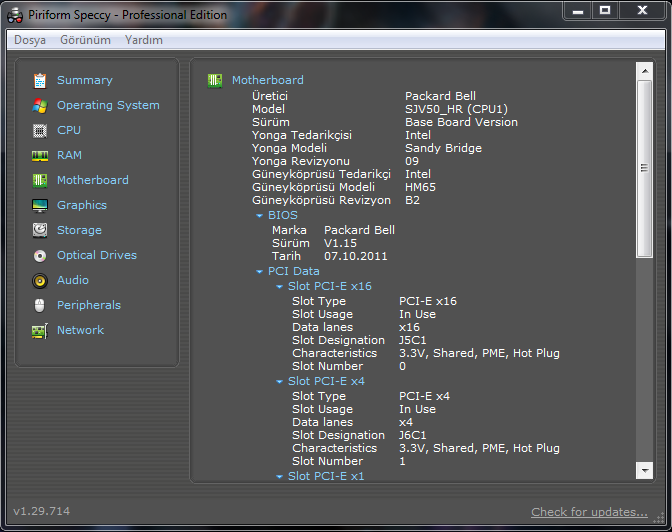Click the Motherboard icon in the sidebar

(40, 180)
